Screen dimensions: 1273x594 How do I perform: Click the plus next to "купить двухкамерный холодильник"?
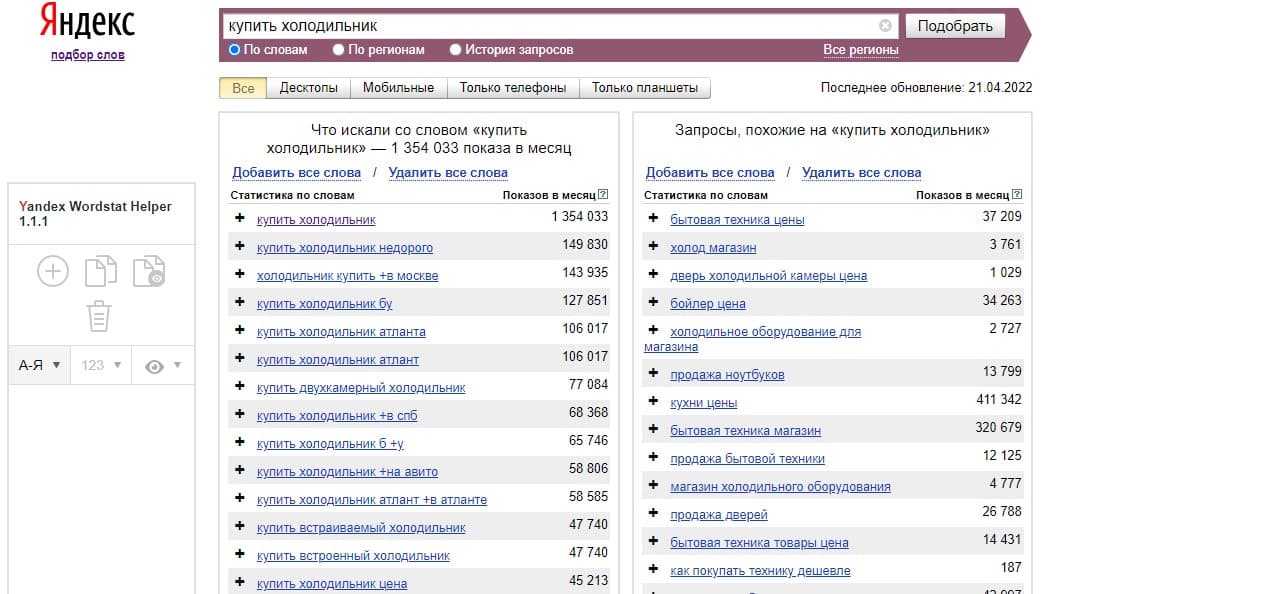[x=240, y=386]
